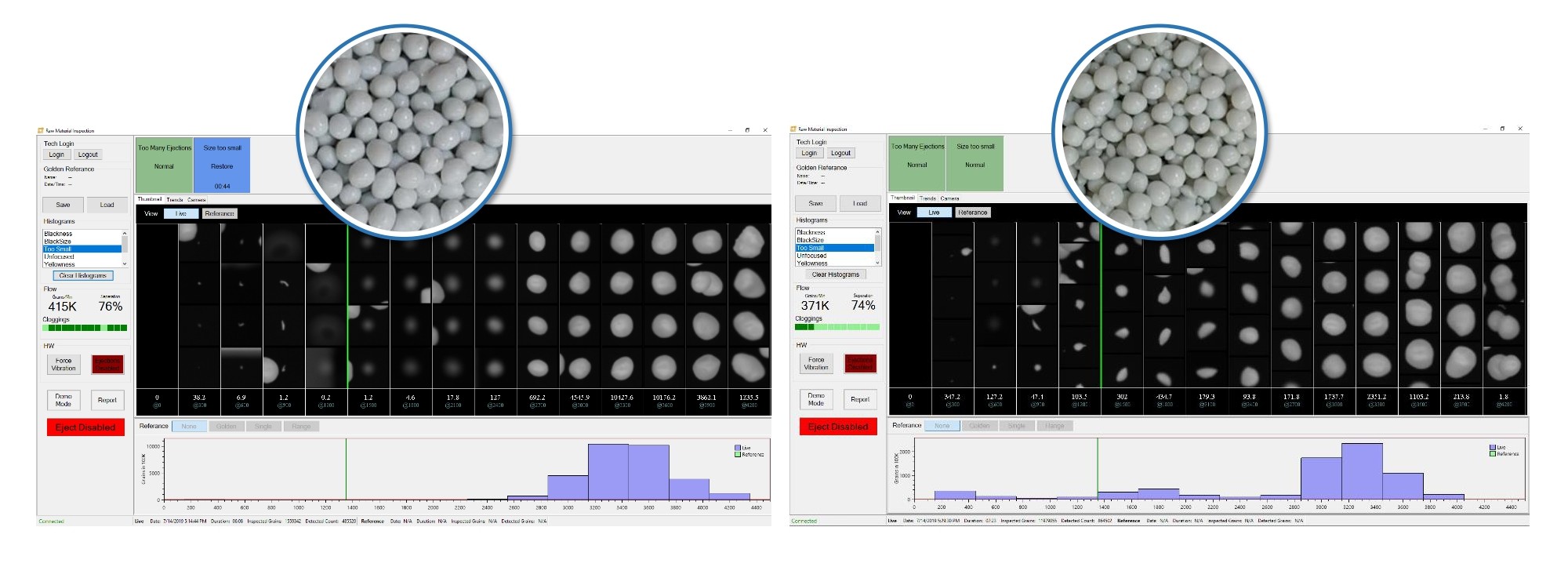Click the app icon in the left window's title bar
Viewport: 1568px width, 567px height.
coord(41,130)
